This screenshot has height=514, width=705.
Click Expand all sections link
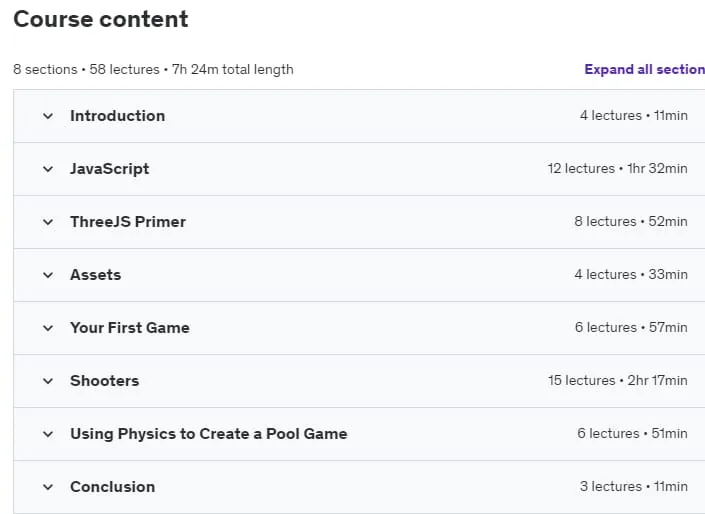click(644, 69)
